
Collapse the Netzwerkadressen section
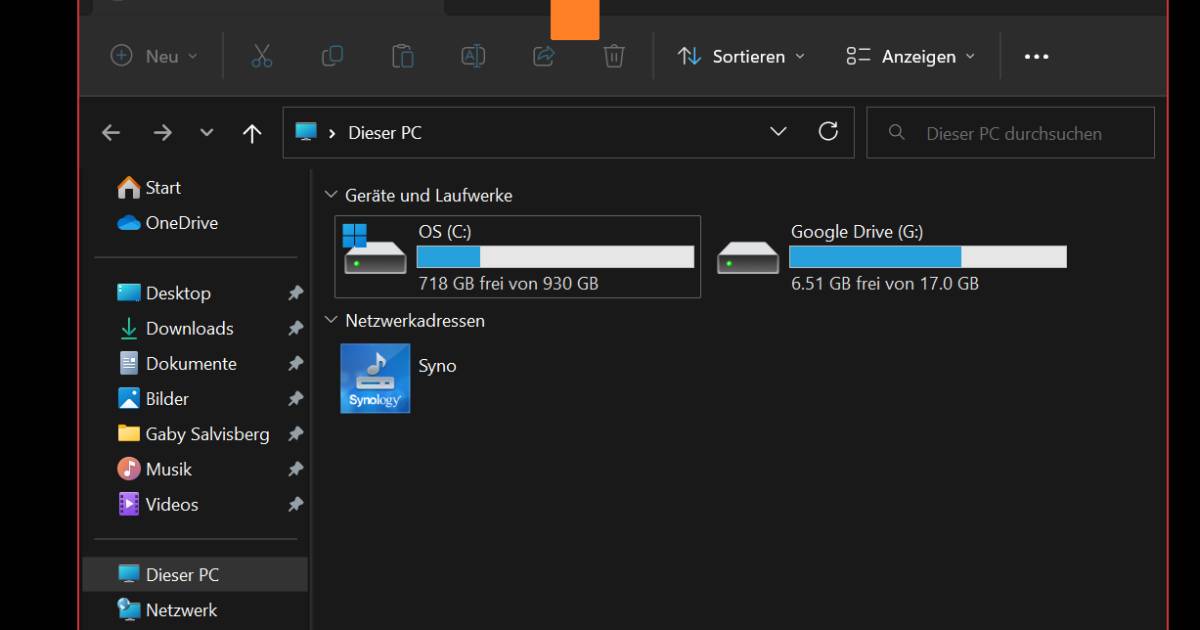pyautogui.click(x=330, y=319)
